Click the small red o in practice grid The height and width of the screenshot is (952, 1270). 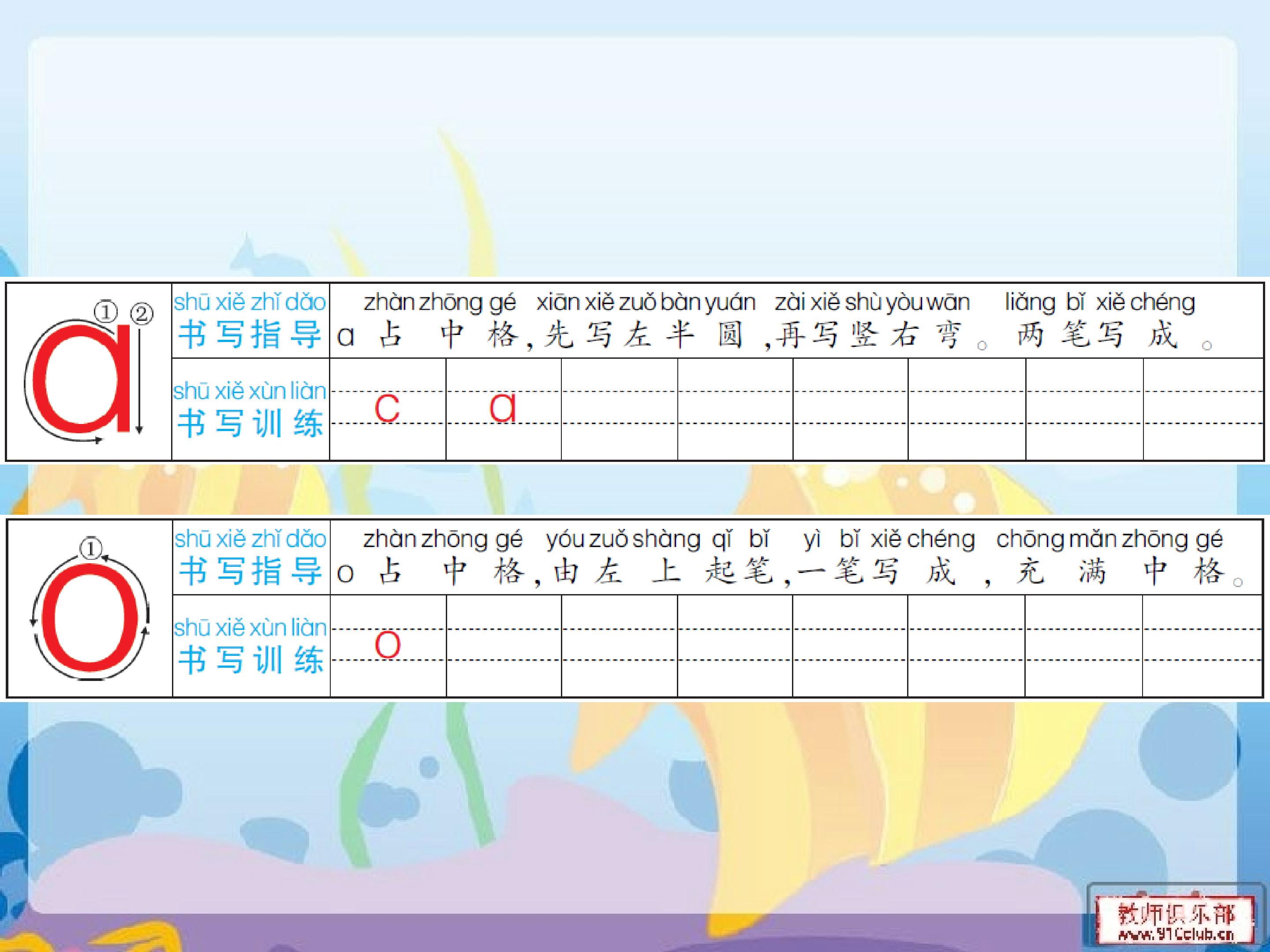click(x=387, y=645)
